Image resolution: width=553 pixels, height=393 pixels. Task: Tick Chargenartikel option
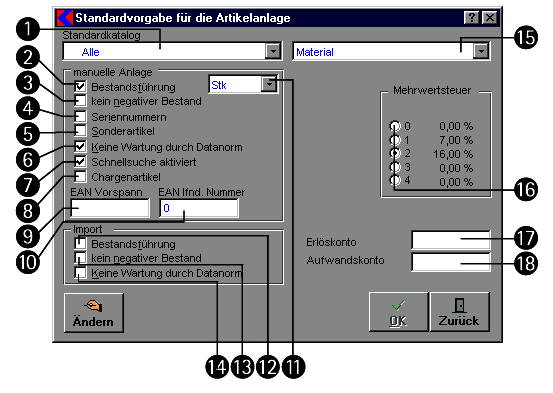[x=80, y=176]
